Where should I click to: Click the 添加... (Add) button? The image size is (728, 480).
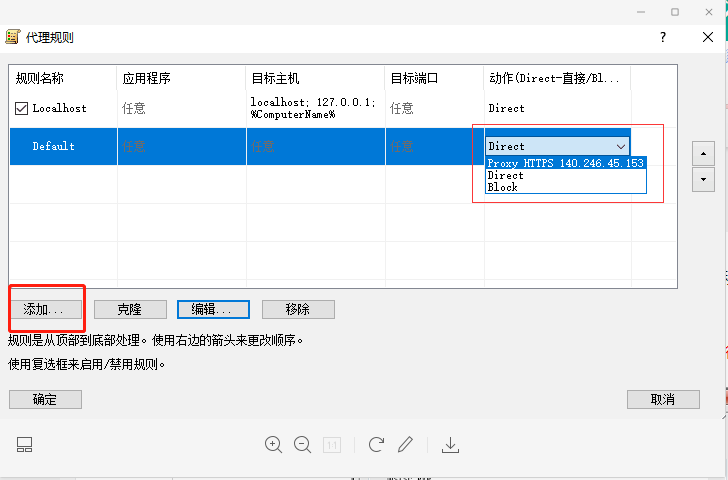(x=45, y=309)
